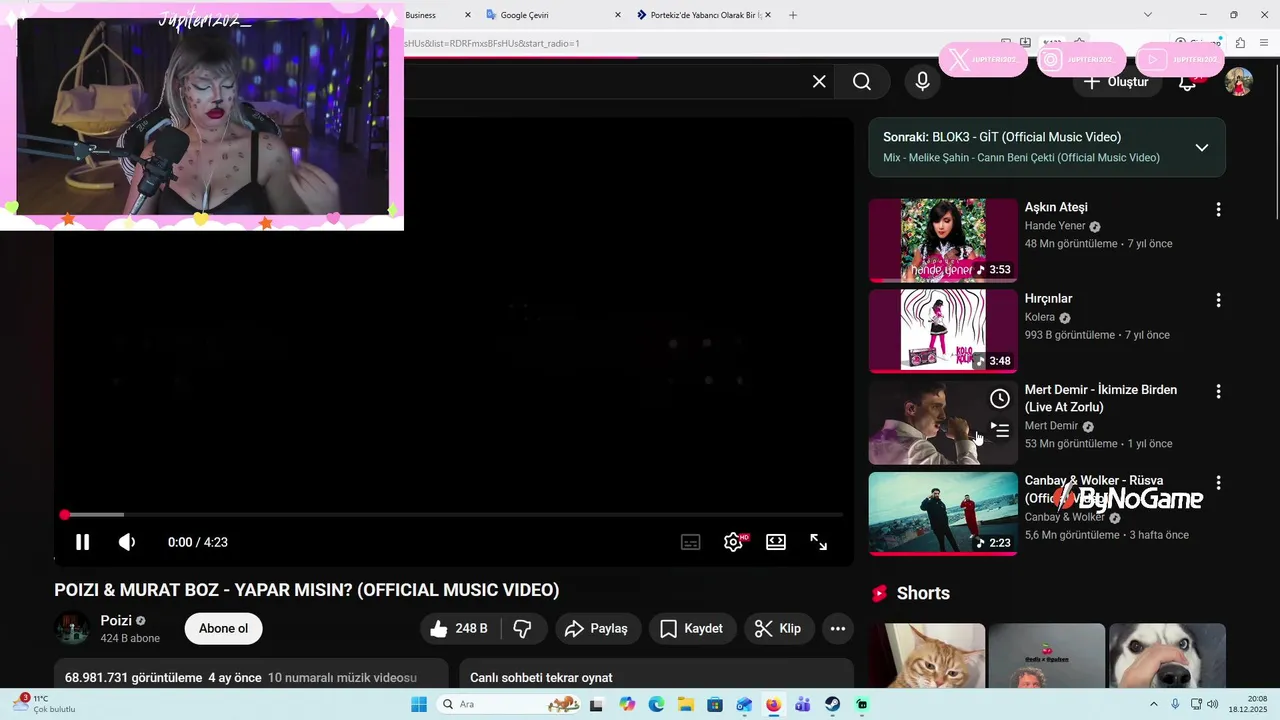Click the taskbar Ara search box
This screenshot has height=720, width=1280.
[x=510, y=704]
